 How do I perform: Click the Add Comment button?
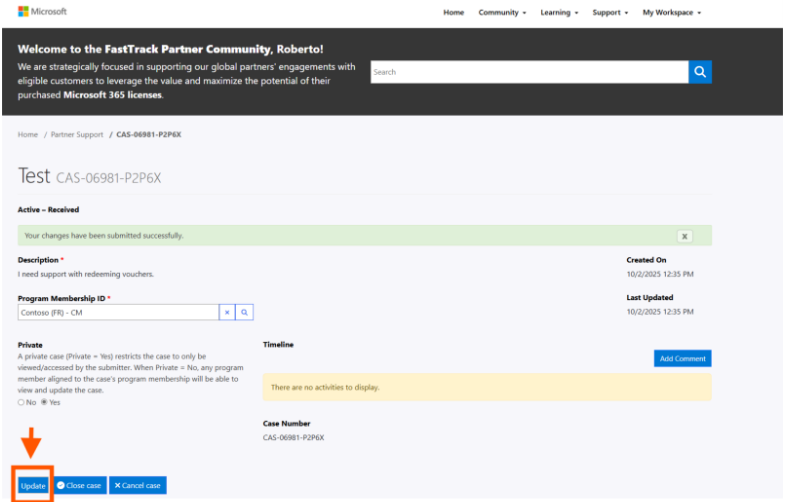point(682,358)
